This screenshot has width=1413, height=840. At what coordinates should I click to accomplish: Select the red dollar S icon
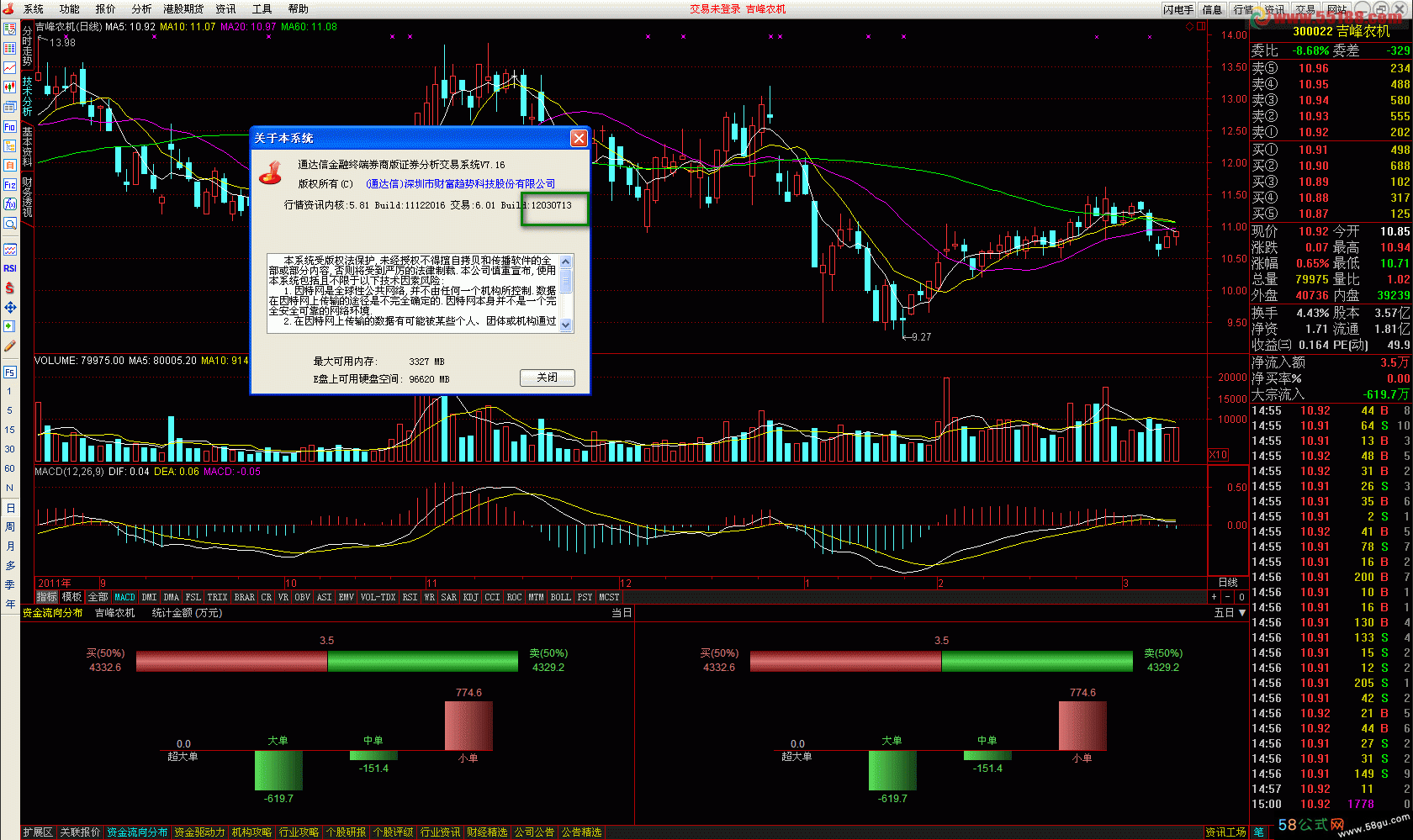[x=10, y=288]
